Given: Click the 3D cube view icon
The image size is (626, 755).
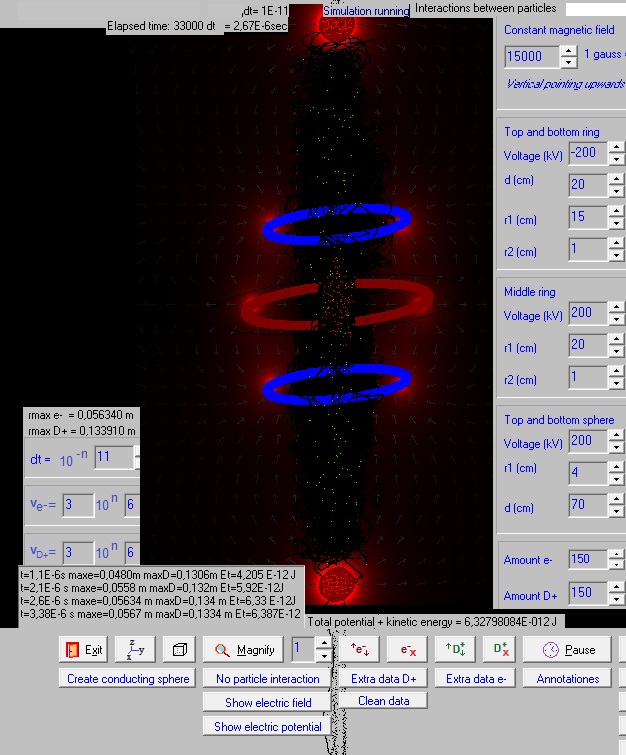Looking at the screenshot, I should tap(180, 650).
